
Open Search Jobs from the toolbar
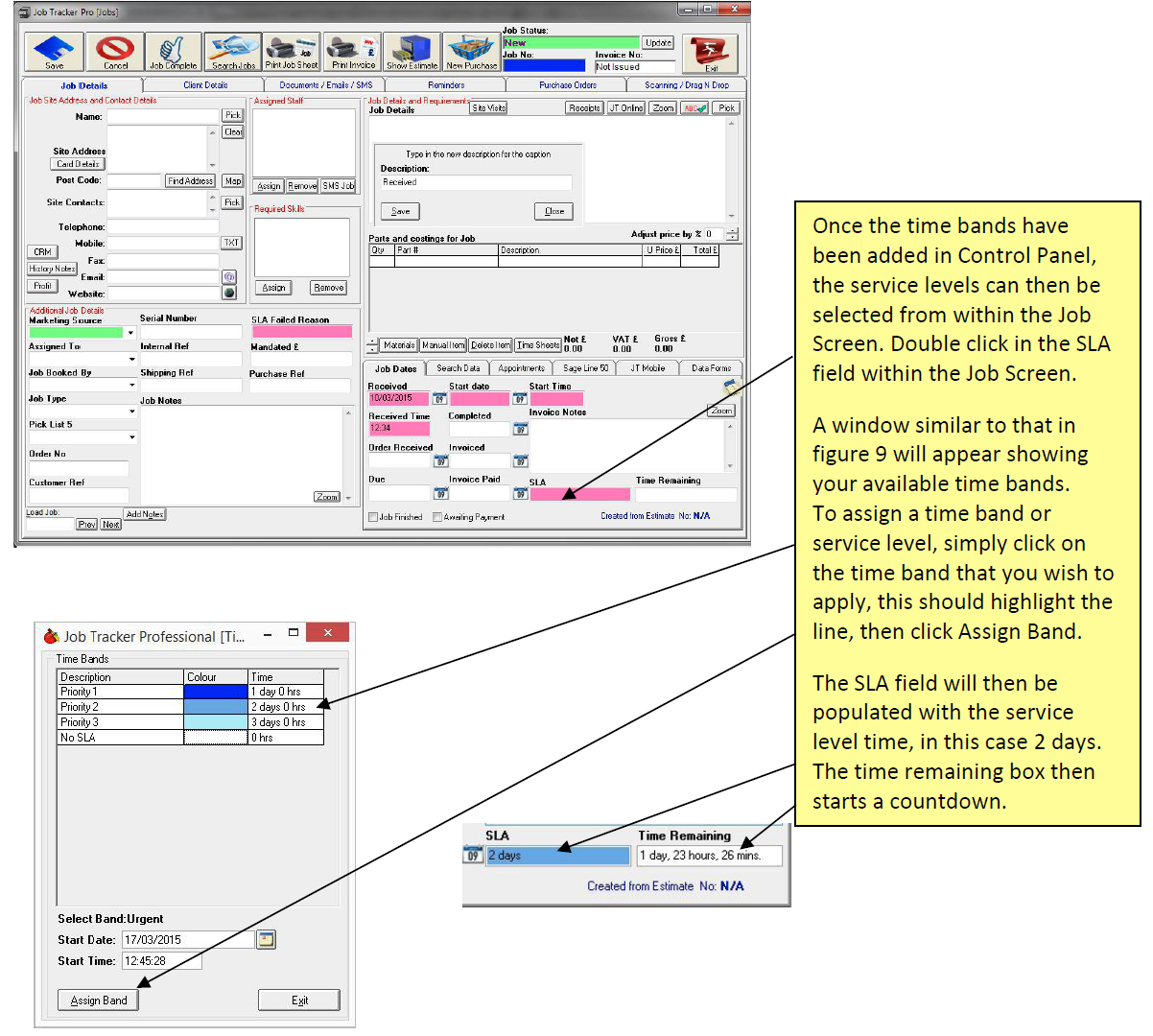click(x=233, y=52)
